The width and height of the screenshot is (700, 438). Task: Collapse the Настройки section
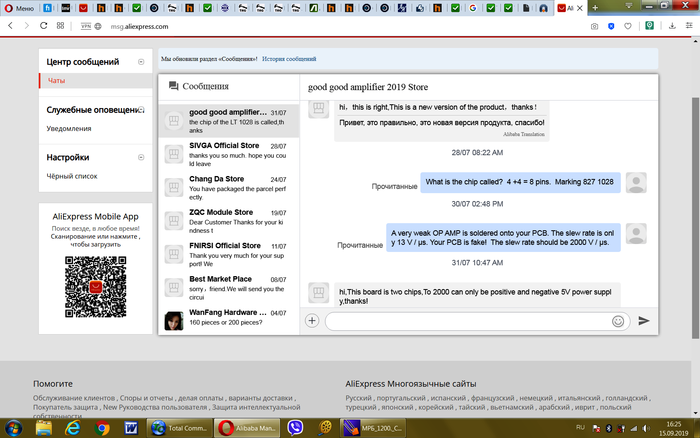click(141, 157)
